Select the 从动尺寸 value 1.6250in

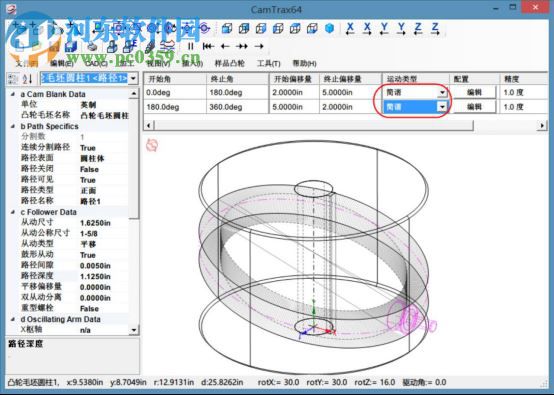pyautogui.click(x=95, y=223)
